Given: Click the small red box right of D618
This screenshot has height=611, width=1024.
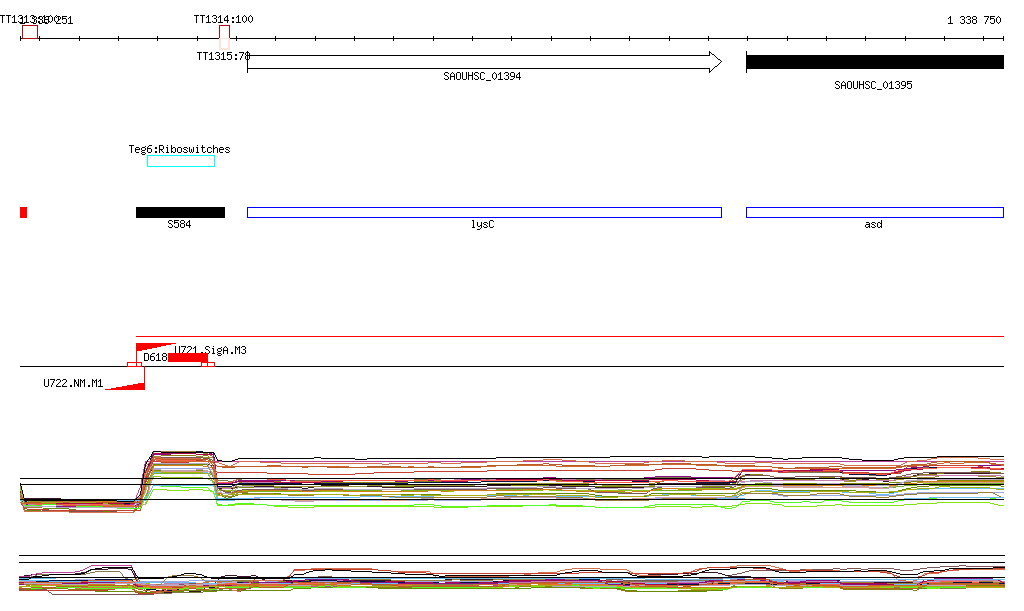Looking at the screenshot, I should [x=208, y=365].
